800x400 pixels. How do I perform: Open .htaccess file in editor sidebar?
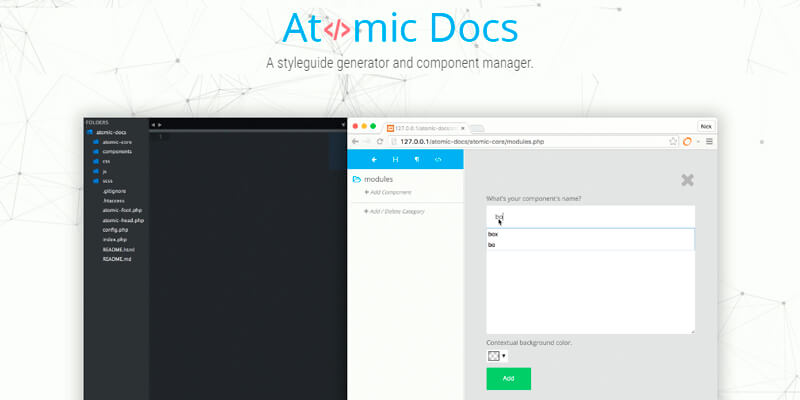click(113, 201)
